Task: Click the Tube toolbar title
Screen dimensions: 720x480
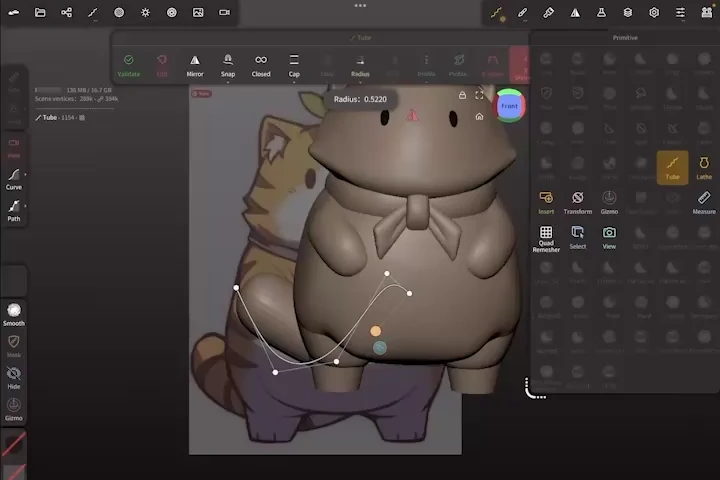Action: [361, 38]
